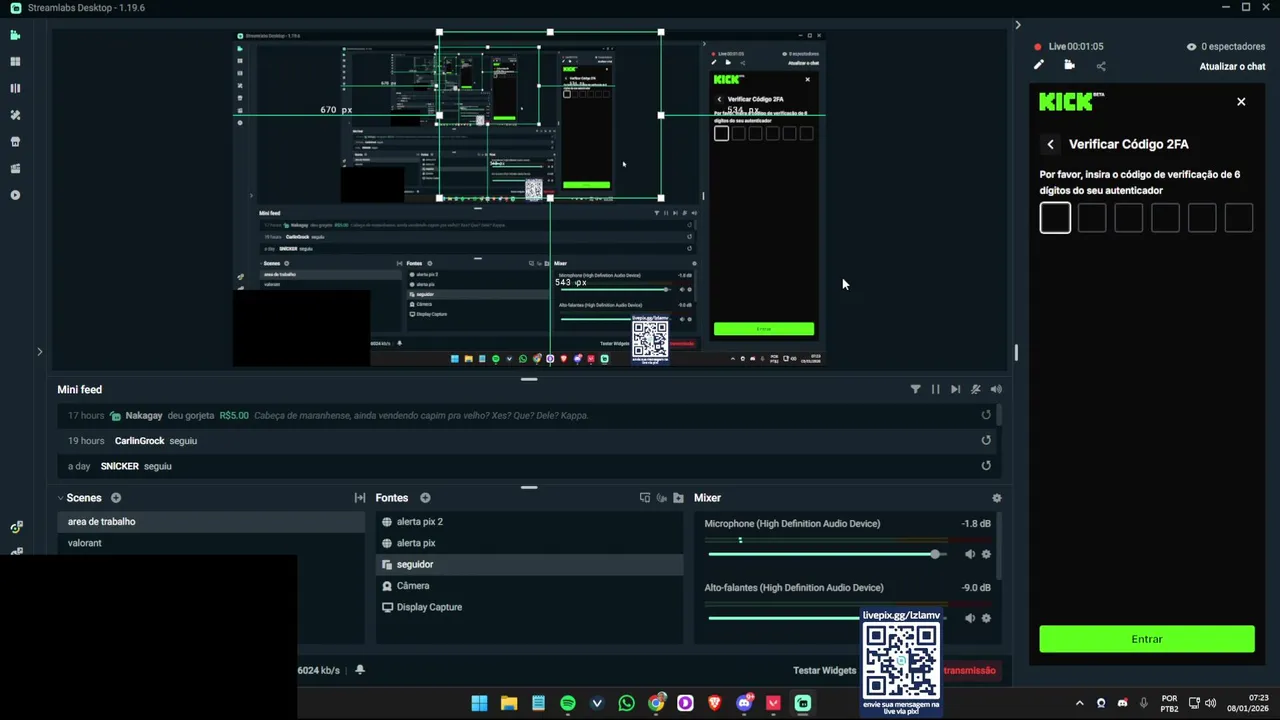Click the share stream icon in chat panel

point(1101,66)
